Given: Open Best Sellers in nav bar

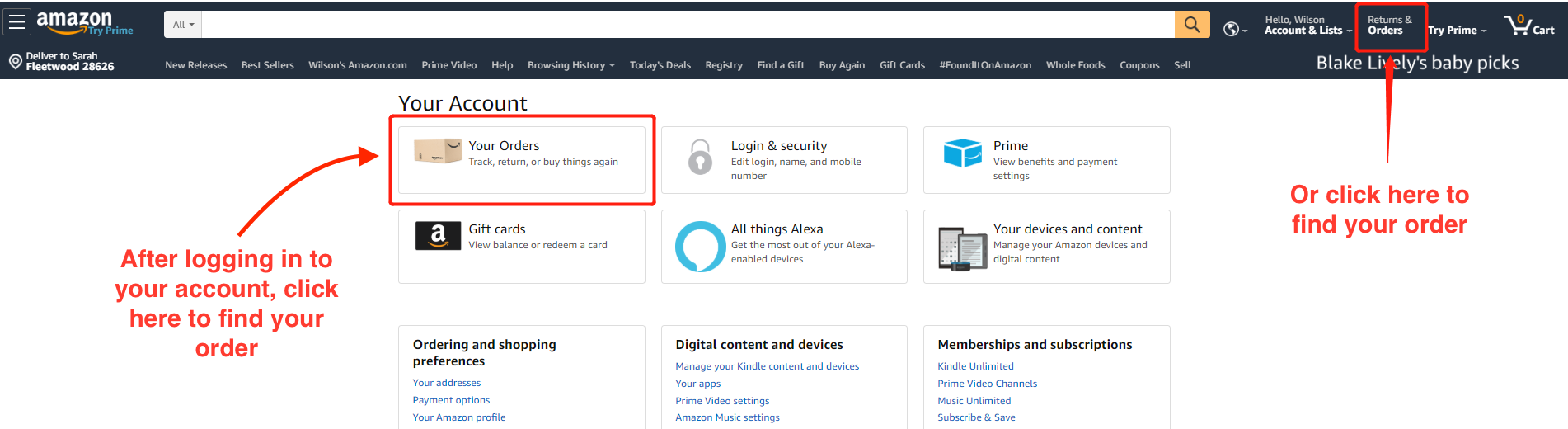Looking at the screenshot, I should point(267,65).
